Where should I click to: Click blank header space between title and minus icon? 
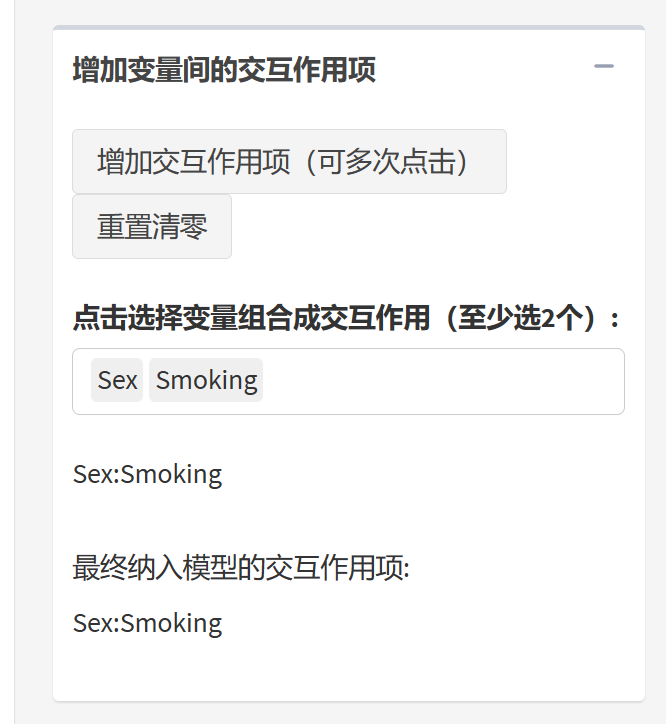click(x=480, y=68)
